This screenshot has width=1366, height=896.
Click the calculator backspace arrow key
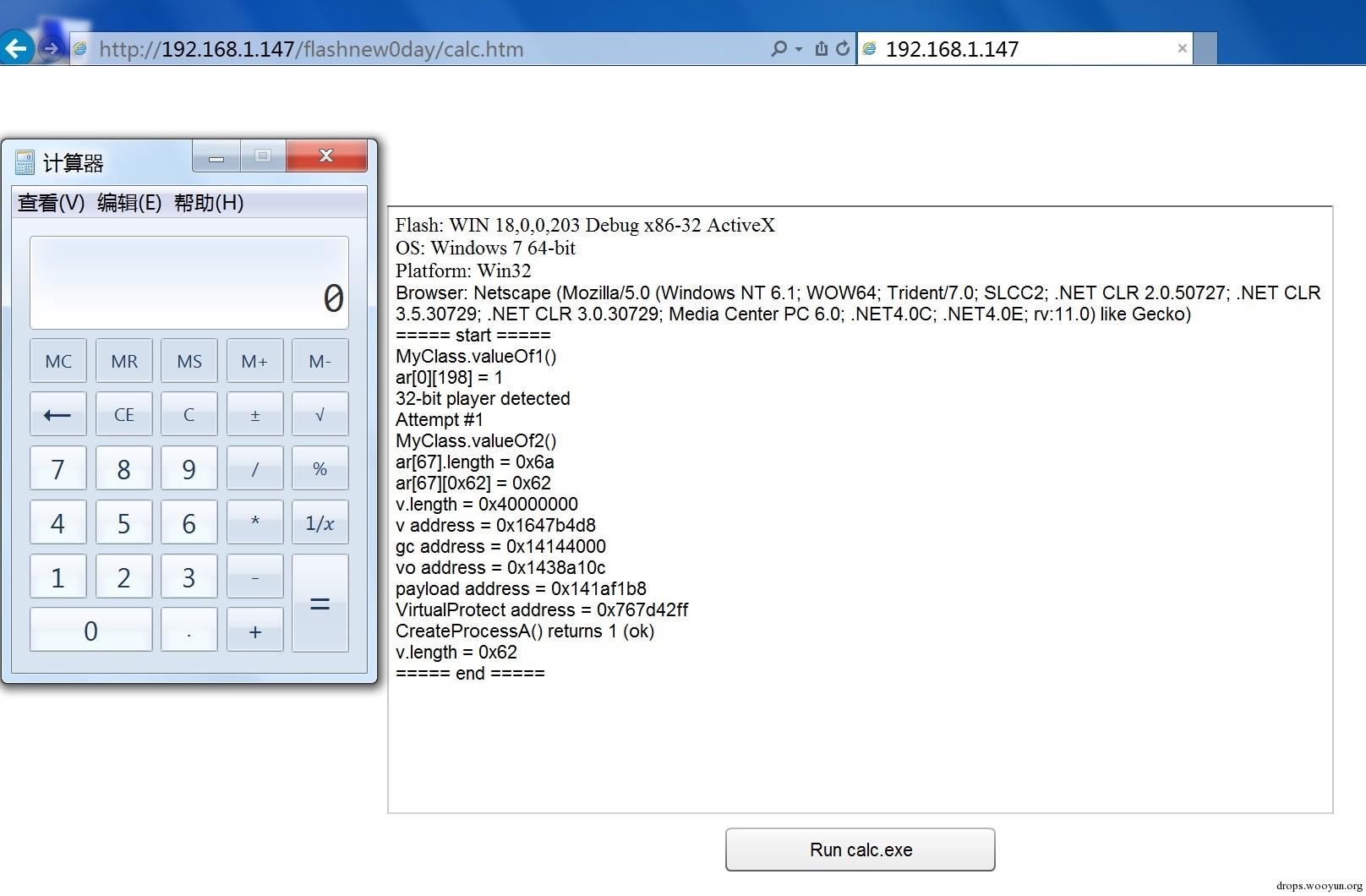58,414
